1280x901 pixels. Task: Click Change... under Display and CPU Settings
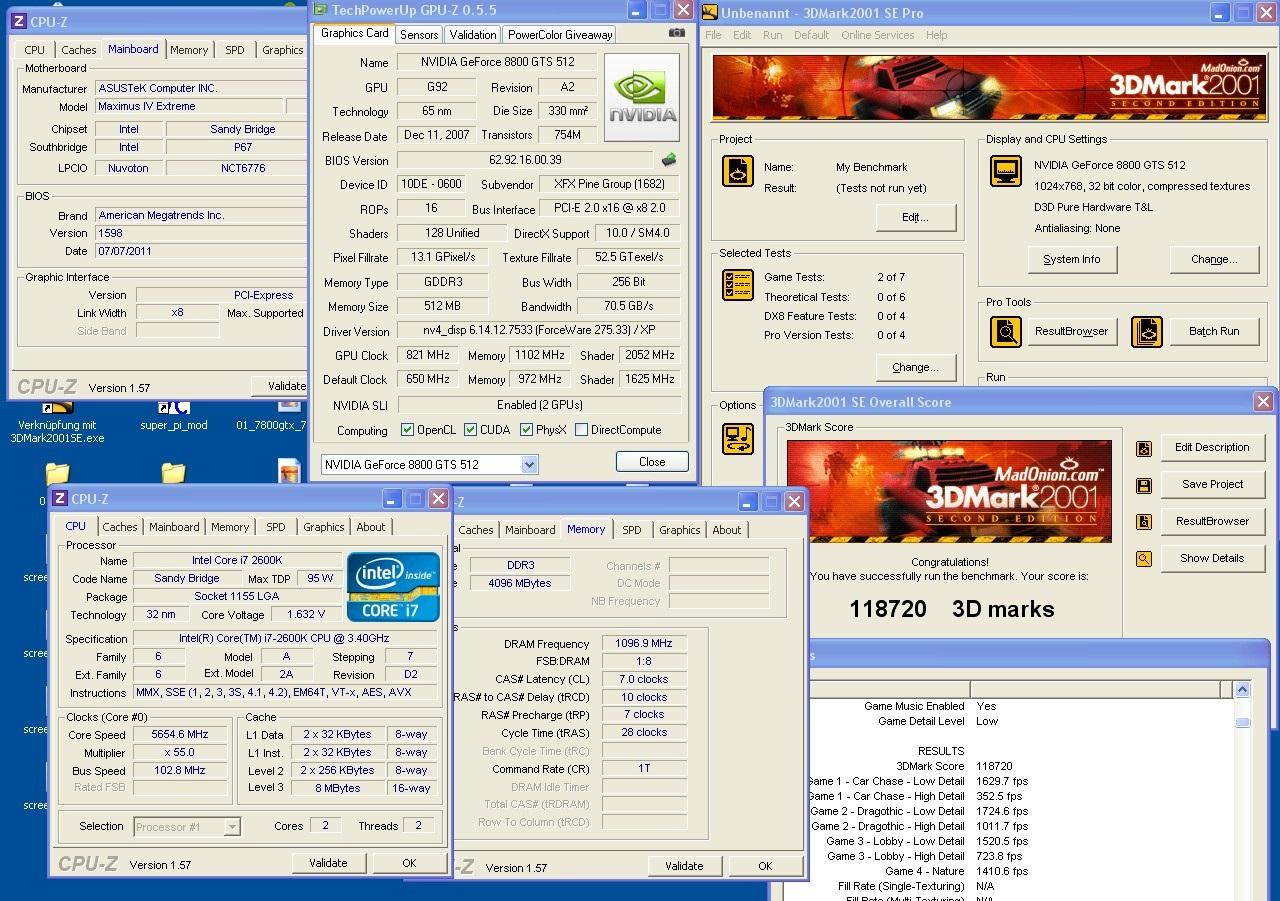point(1214,259)
